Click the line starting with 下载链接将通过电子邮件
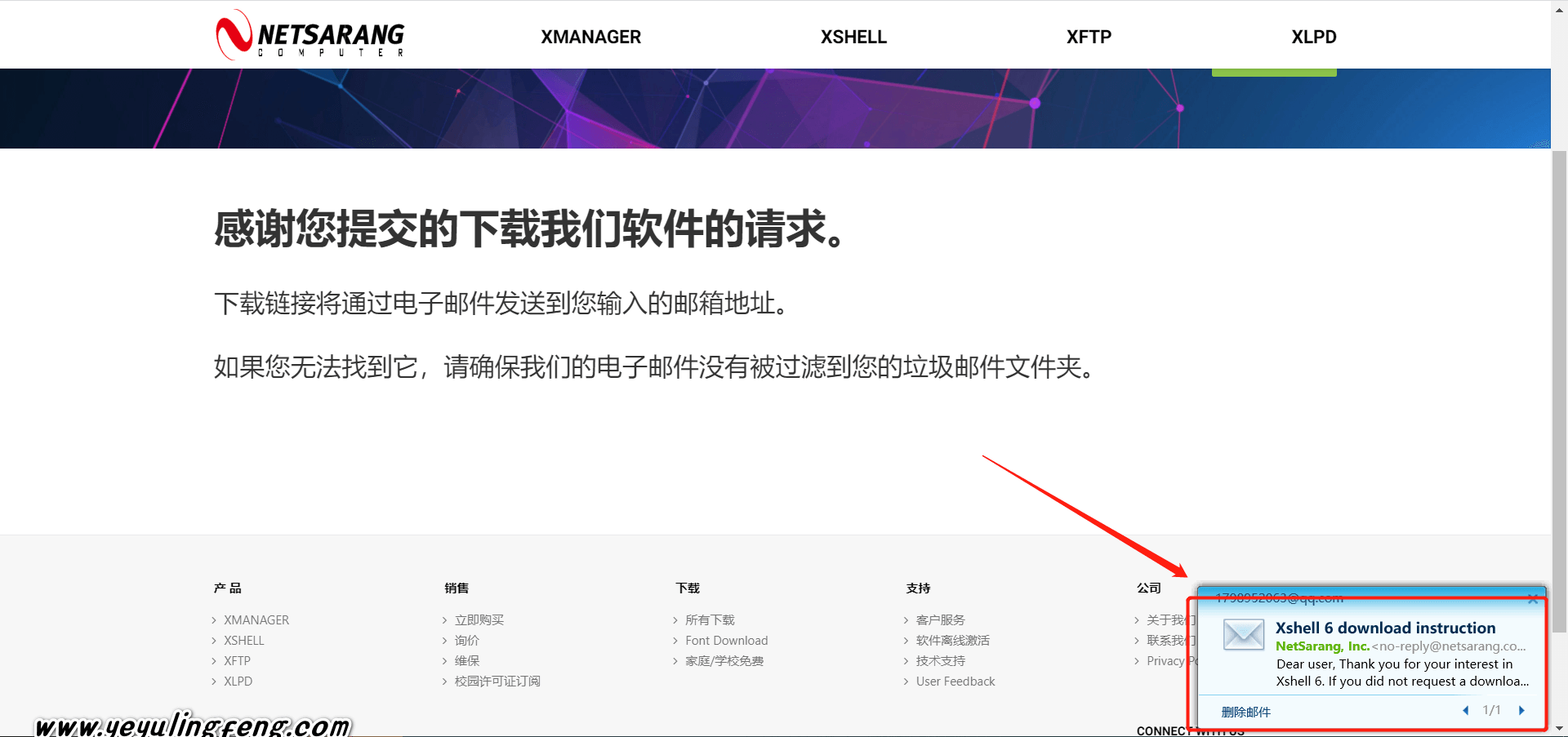This screenshot has height=737, width=1568. 501,304
